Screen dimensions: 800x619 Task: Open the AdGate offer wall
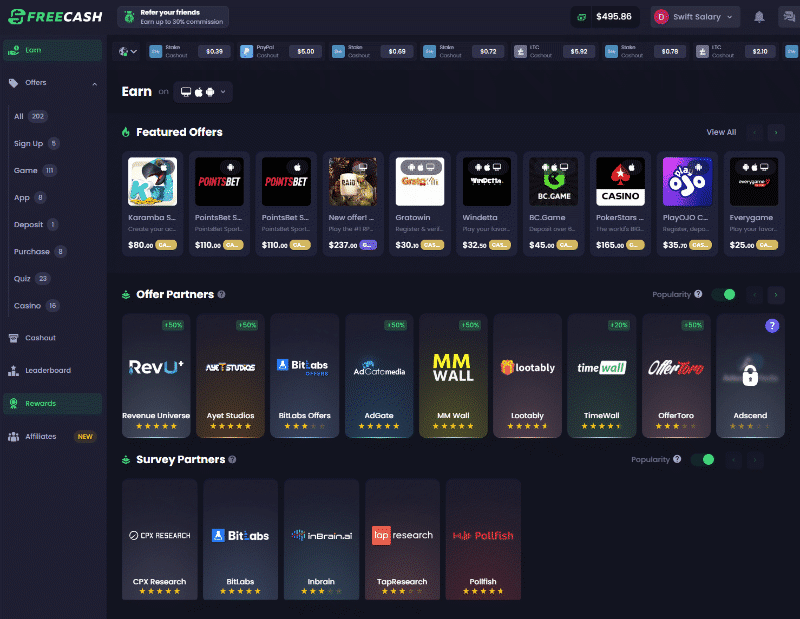pos(379,376)
